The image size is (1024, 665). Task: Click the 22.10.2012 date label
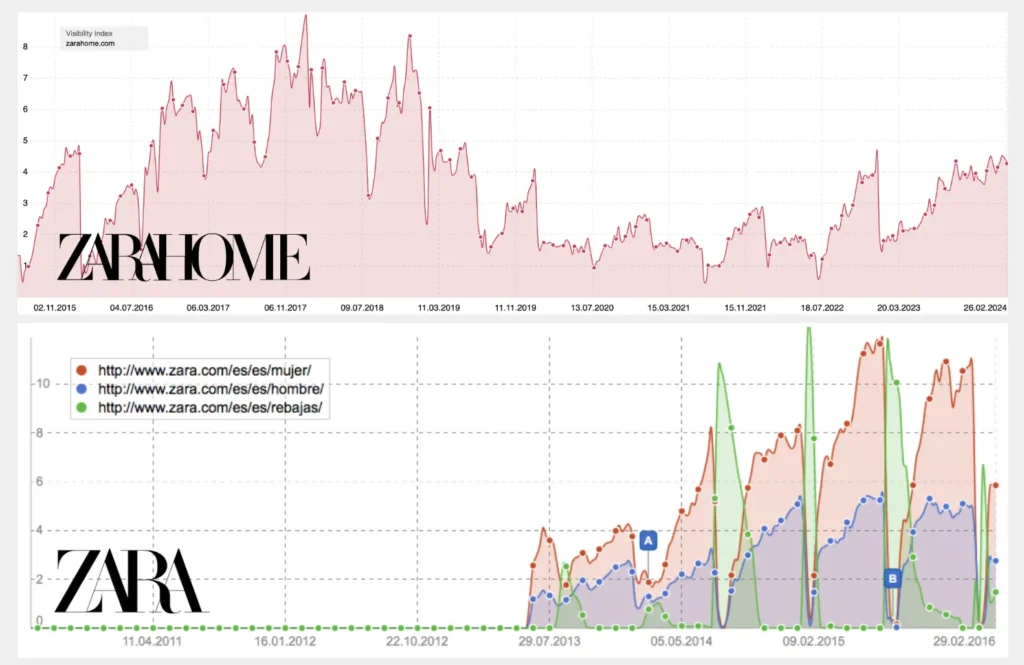(417, 641)
